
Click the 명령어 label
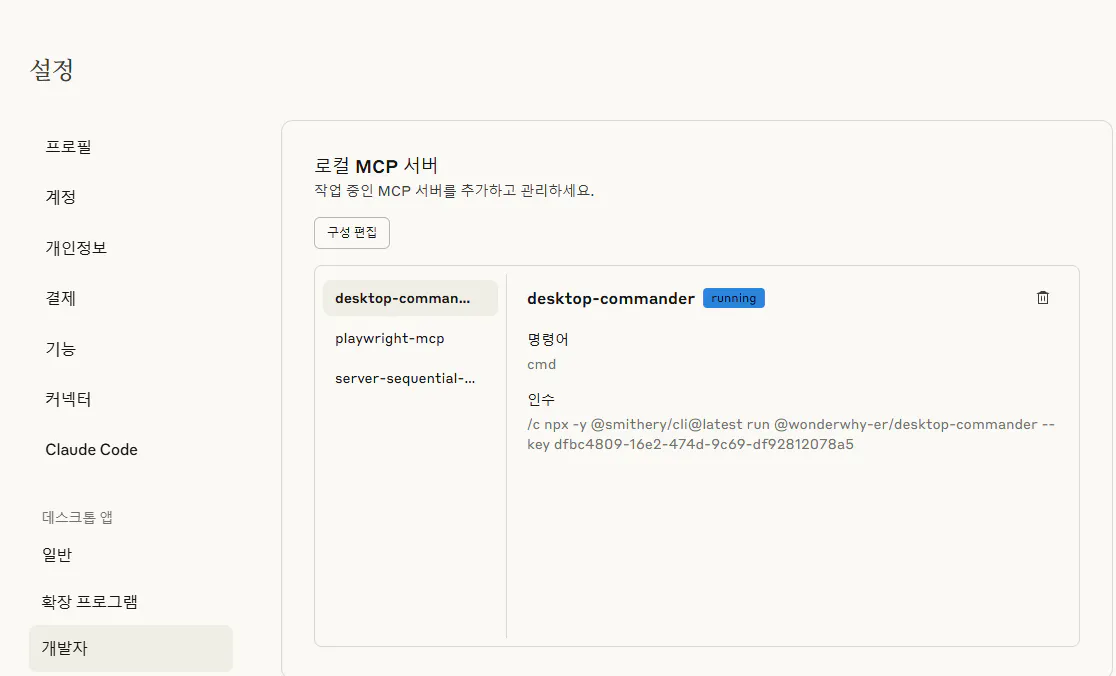pyautogui.click(x=548, y=339)
